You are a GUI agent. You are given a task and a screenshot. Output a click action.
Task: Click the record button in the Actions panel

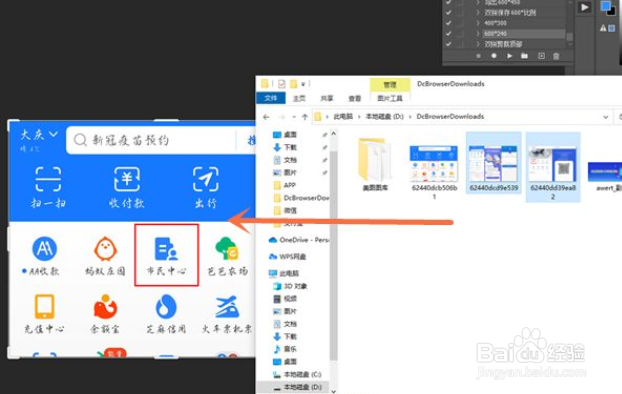494,56
